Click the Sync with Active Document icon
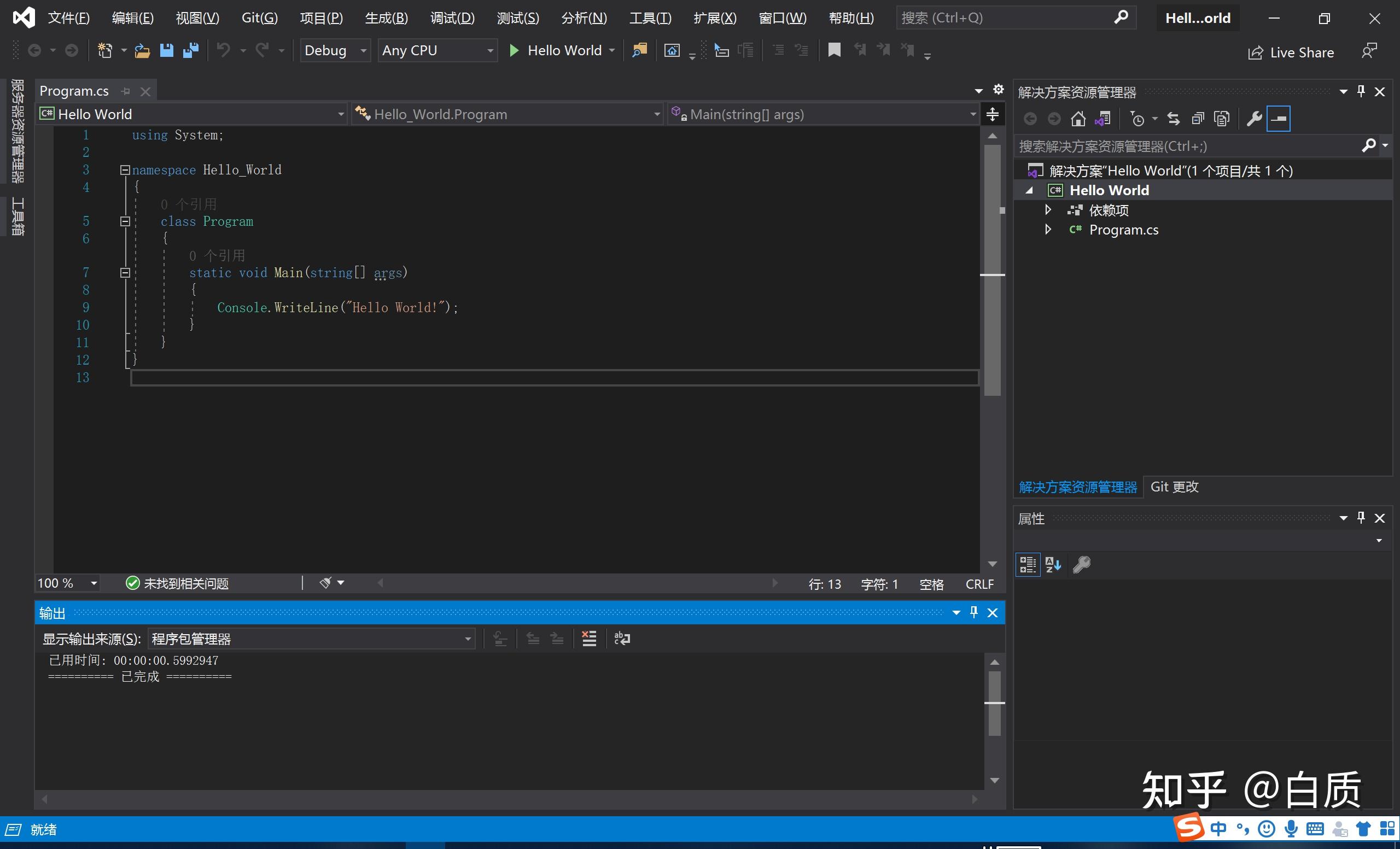 click(1173, 119)
